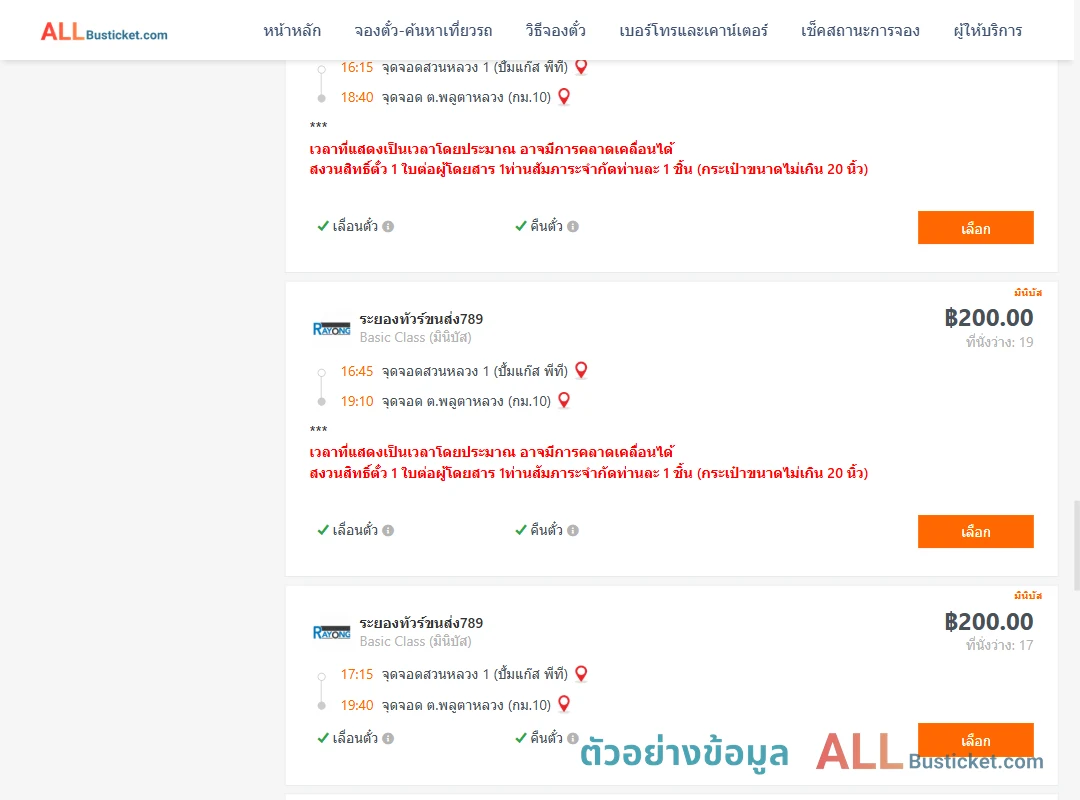Screen dimensions: 1080x800
Task: Click ฿200.00 price on 17:15 trip
Action: point(988,622)
